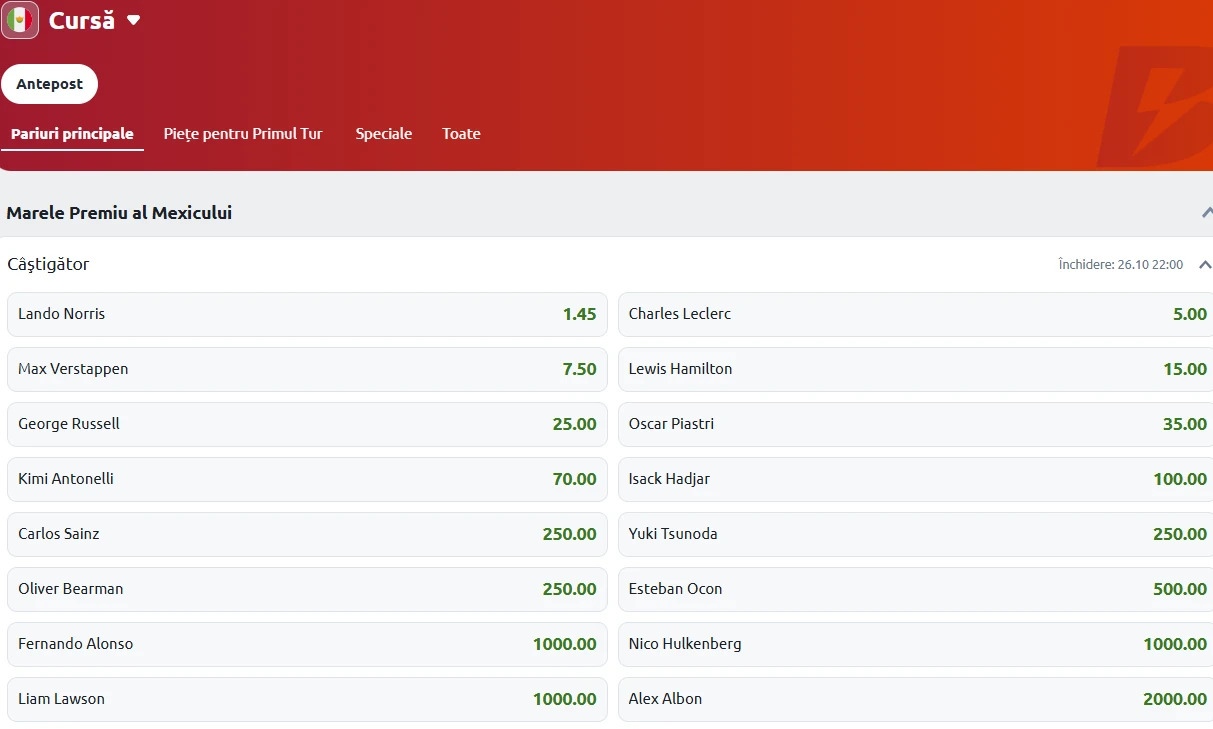Bet on Lando Norris at 1.45

307,314
